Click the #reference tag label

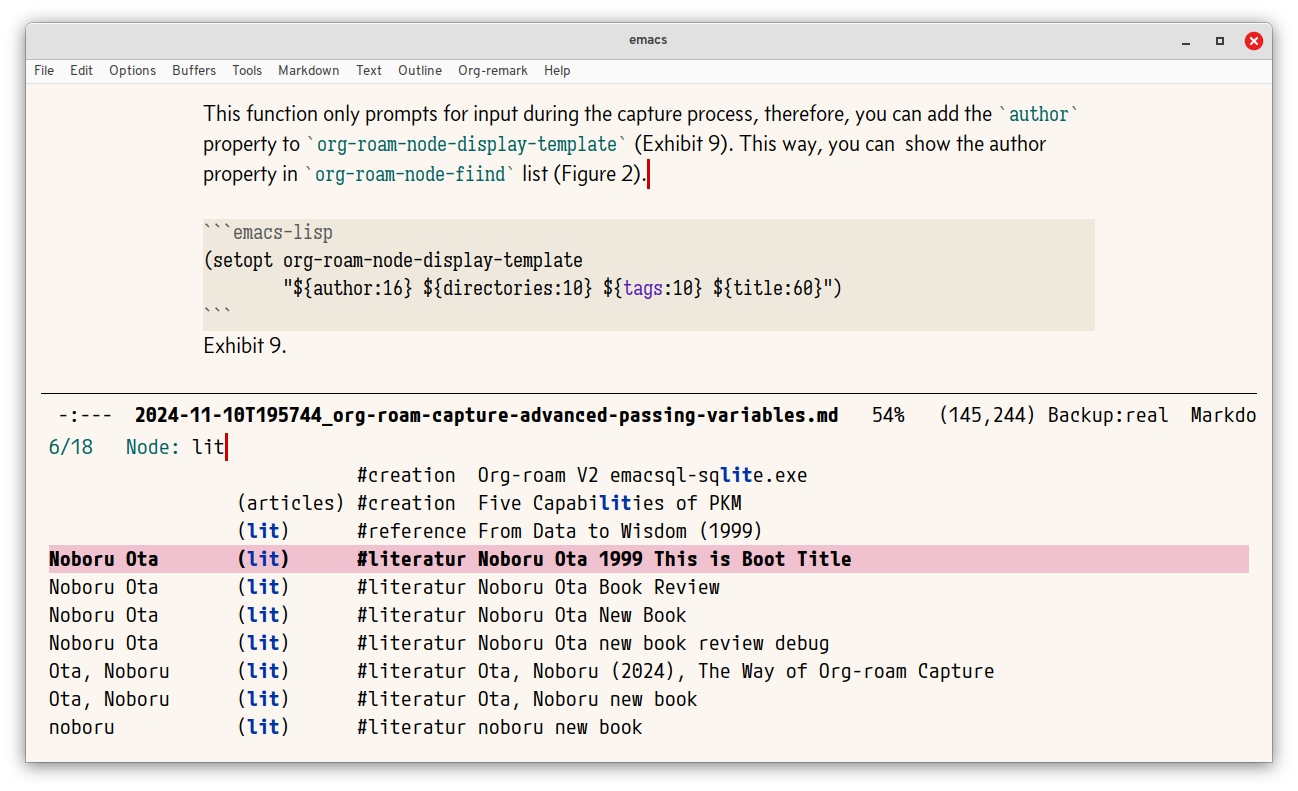pyautogui.click(x=411, y=531)
